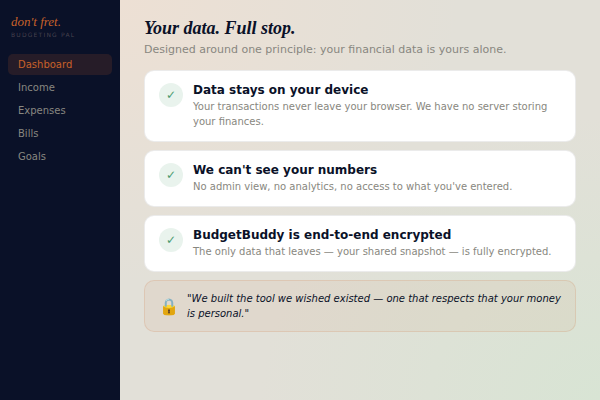Viewport: 600px width, 400px height.
Task: Select Goals from the sidebar
Action: (32, 156)
